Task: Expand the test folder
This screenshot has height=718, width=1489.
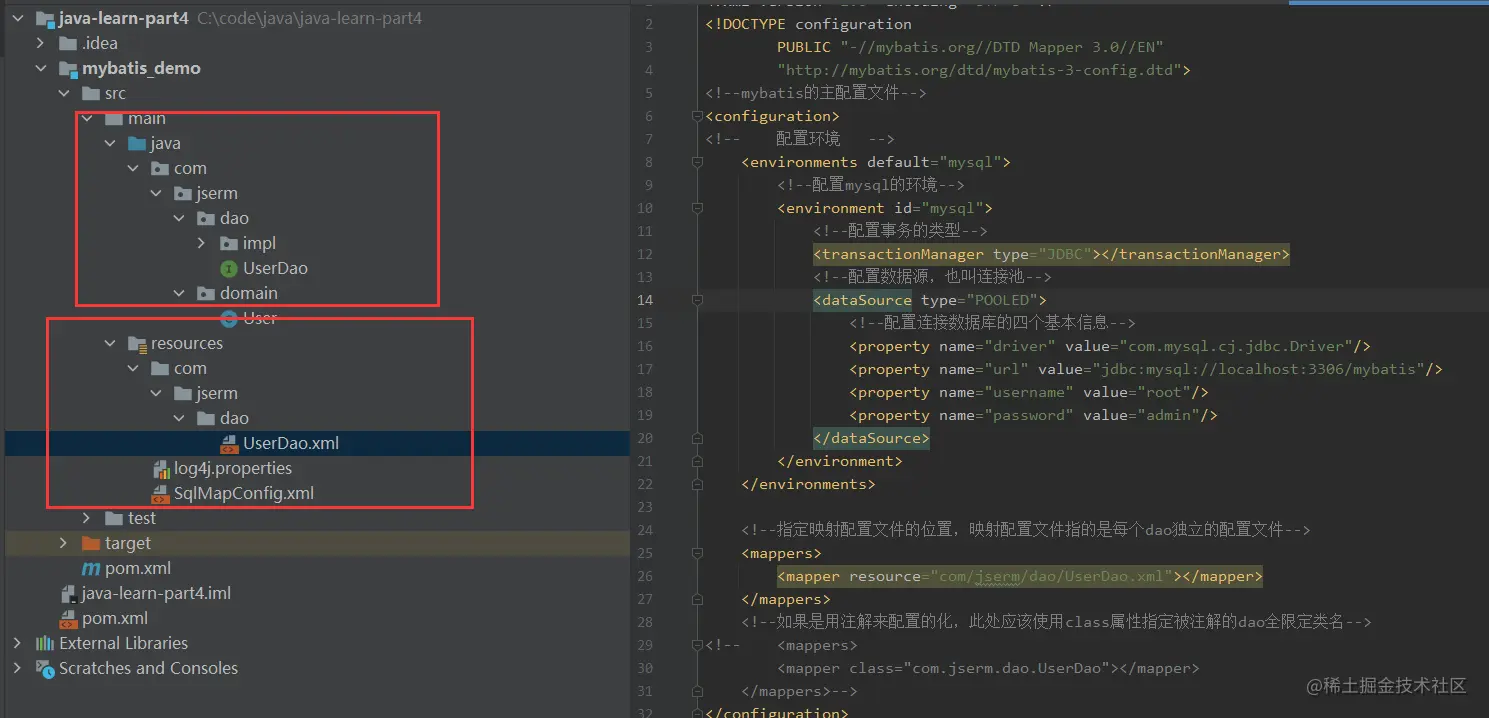Action: 87,518
